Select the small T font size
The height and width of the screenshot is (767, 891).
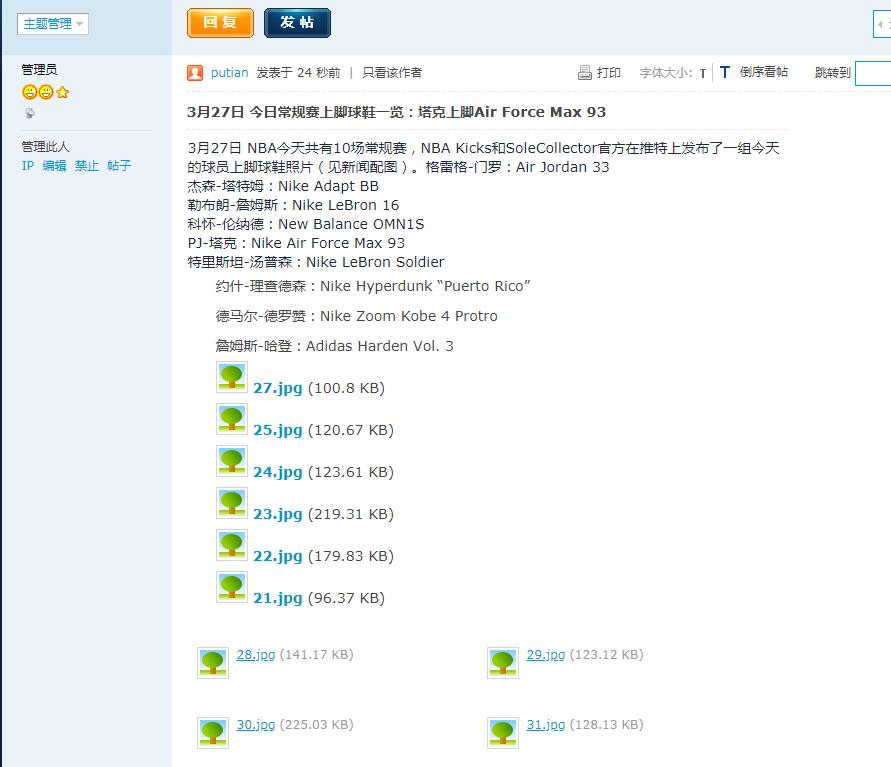point(703,73)
